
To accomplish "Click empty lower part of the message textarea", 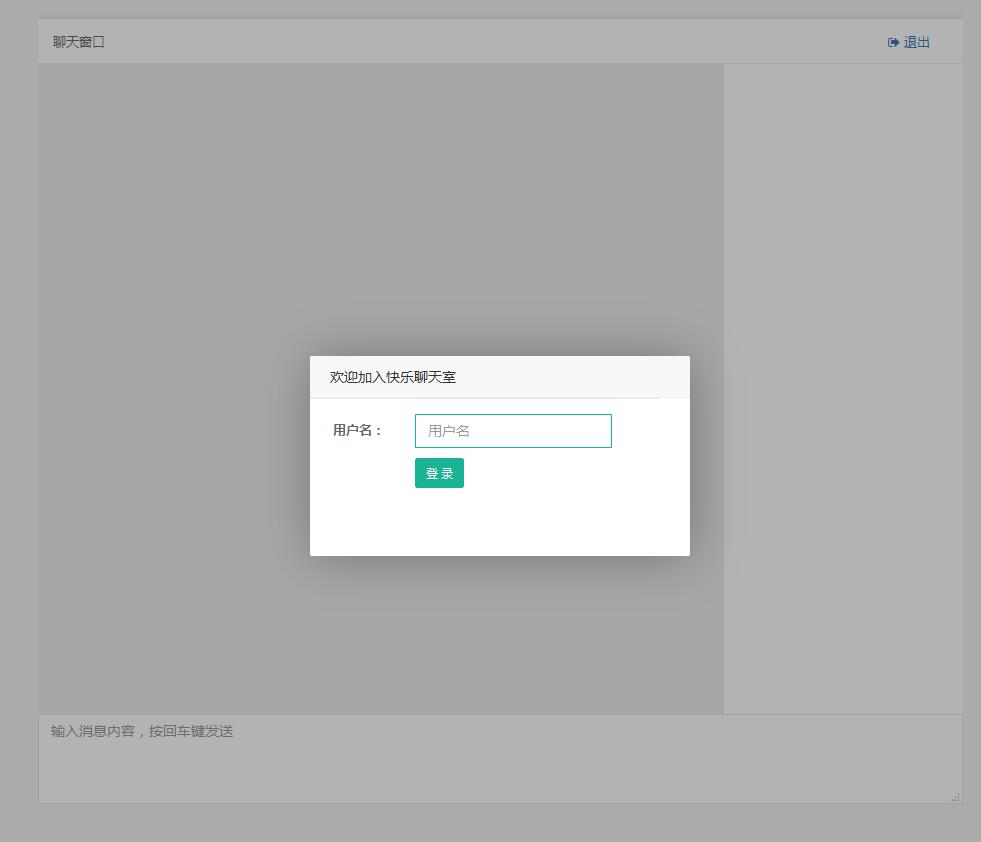I will (500, 778).
